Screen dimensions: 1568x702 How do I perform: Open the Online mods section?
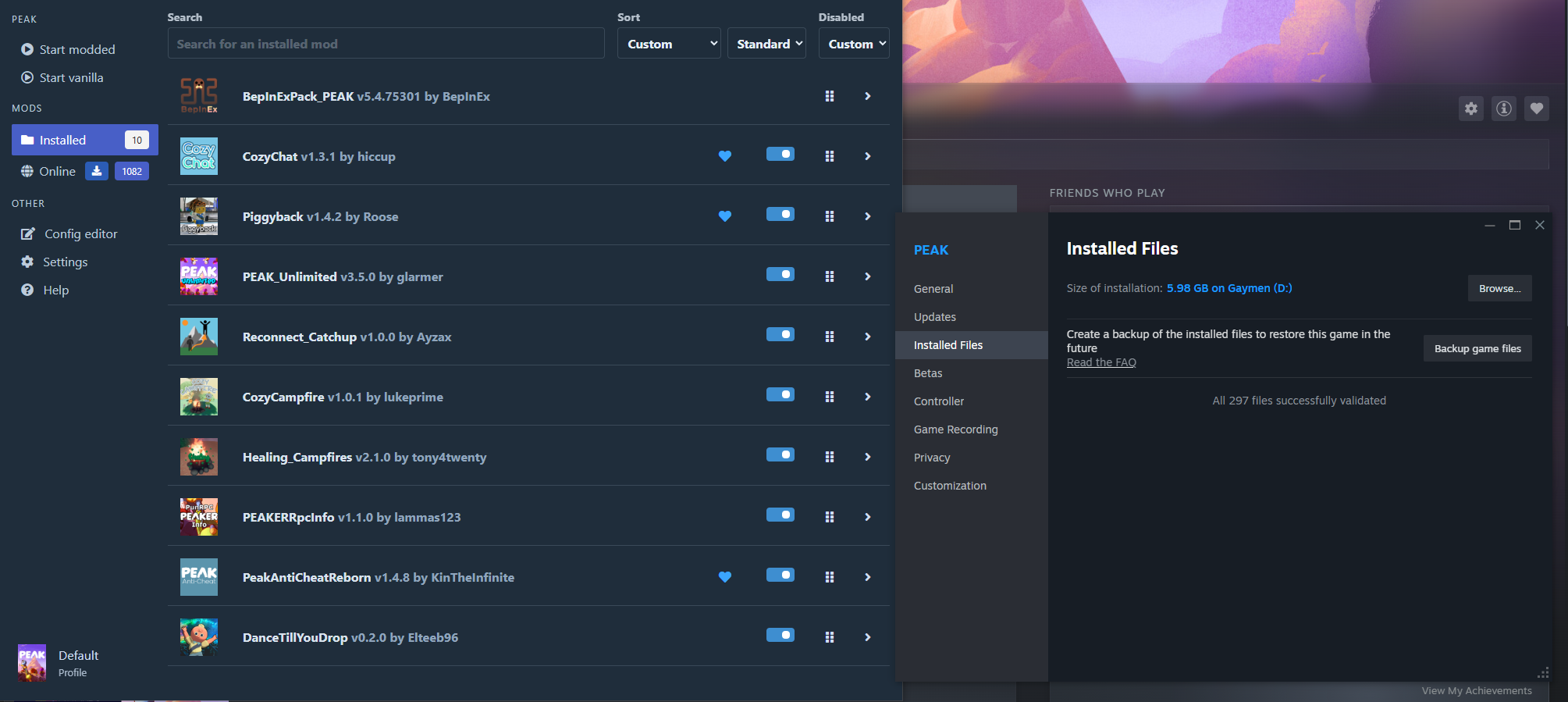[48, 171]
